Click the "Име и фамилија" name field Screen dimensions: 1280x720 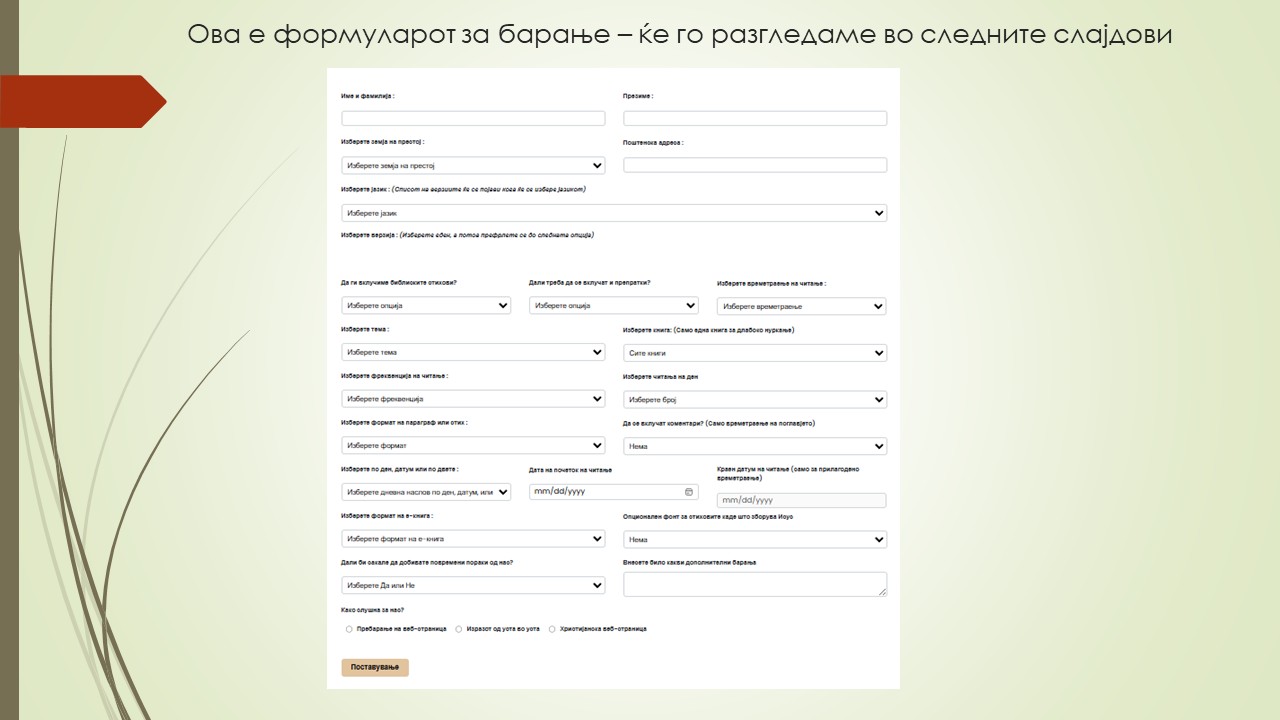tap(473, 117)
